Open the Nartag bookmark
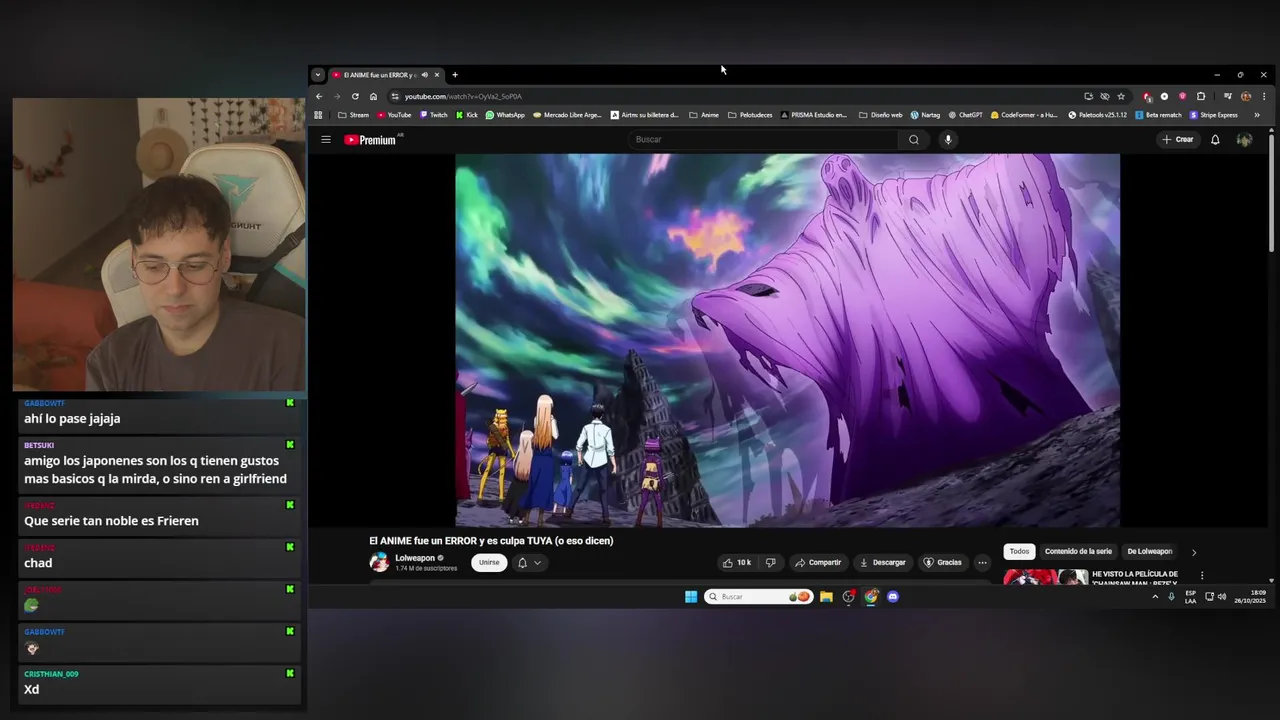This screenshot has width=1280, height=720. point(925,115)
